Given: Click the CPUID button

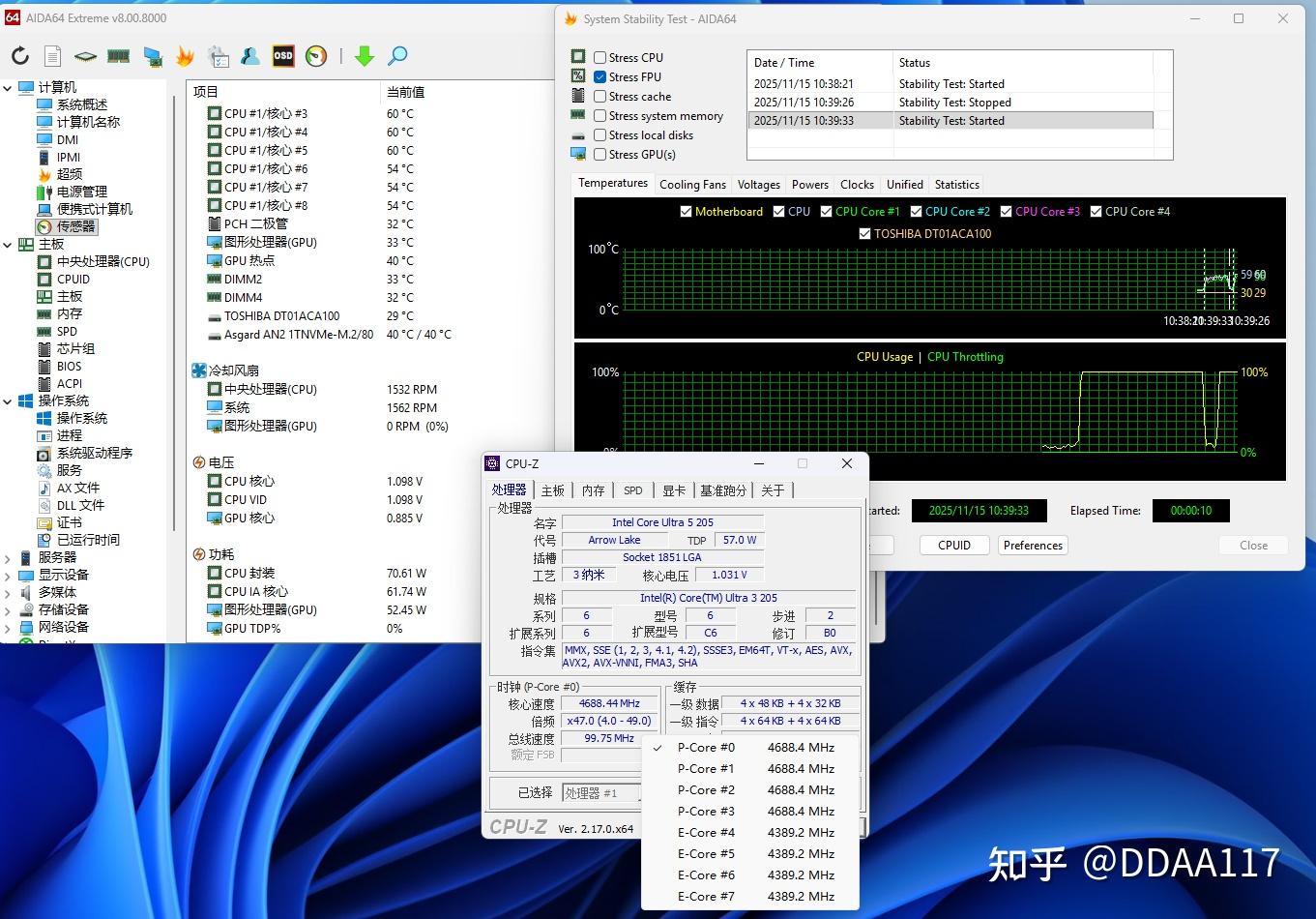Looking at the screenshot, I should click(x=954, y=546).
